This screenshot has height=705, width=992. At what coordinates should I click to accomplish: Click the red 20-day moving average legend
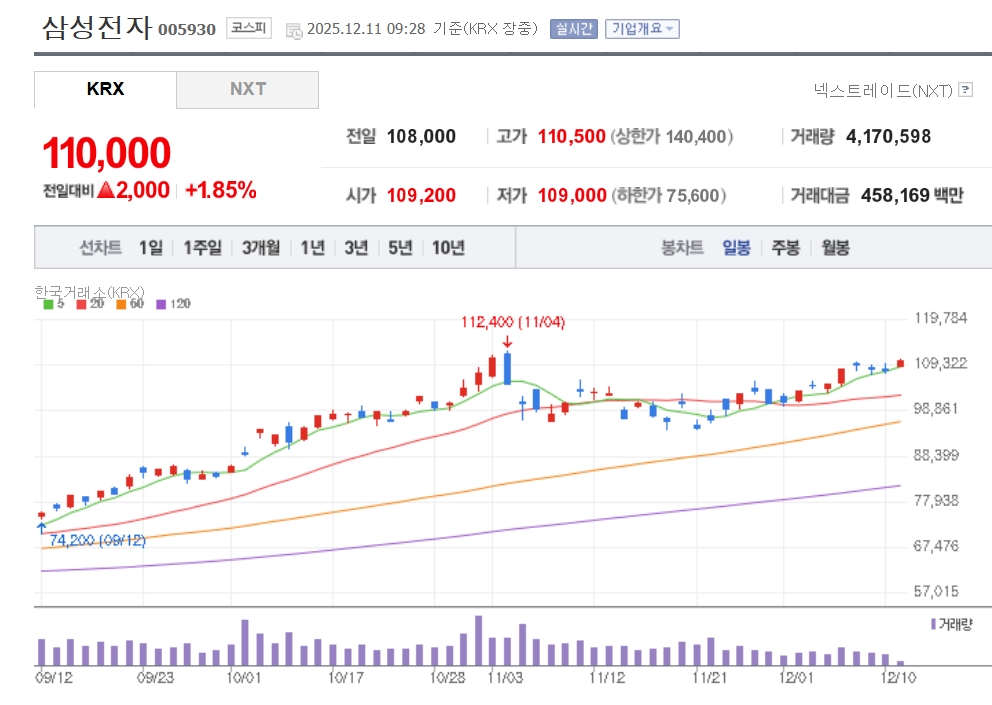click(x=89, y=303)
